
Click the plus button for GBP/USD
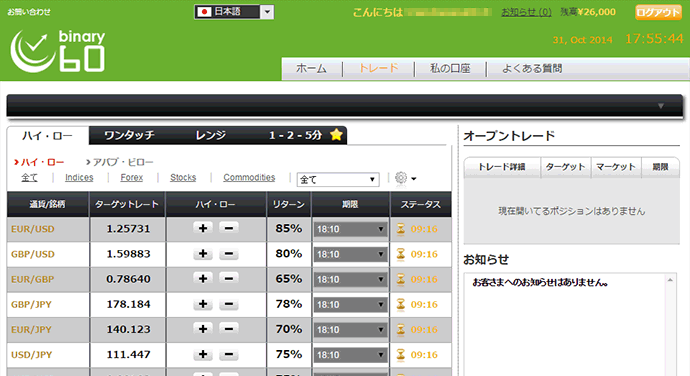[x=203, y=254]
